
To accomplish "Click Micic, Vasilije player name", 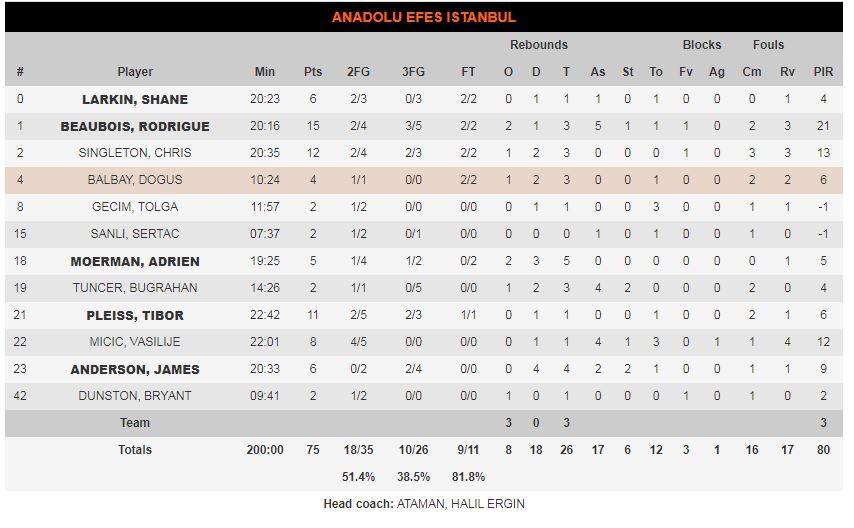I will pyautogui.click(x=135, y=342).
